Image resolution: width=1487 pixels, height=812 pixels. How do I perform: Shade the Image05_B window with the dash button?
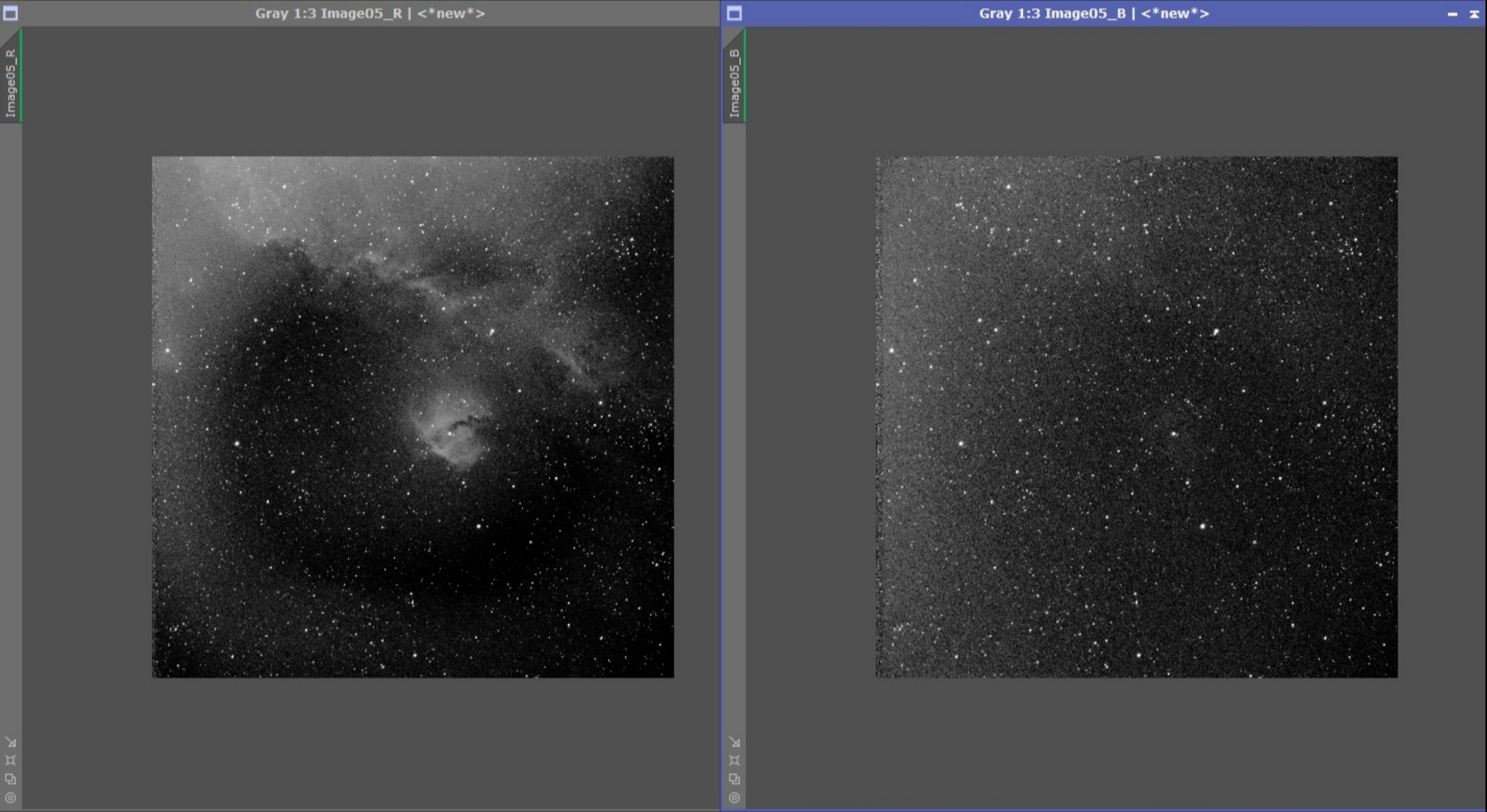tap(1452, 14)
